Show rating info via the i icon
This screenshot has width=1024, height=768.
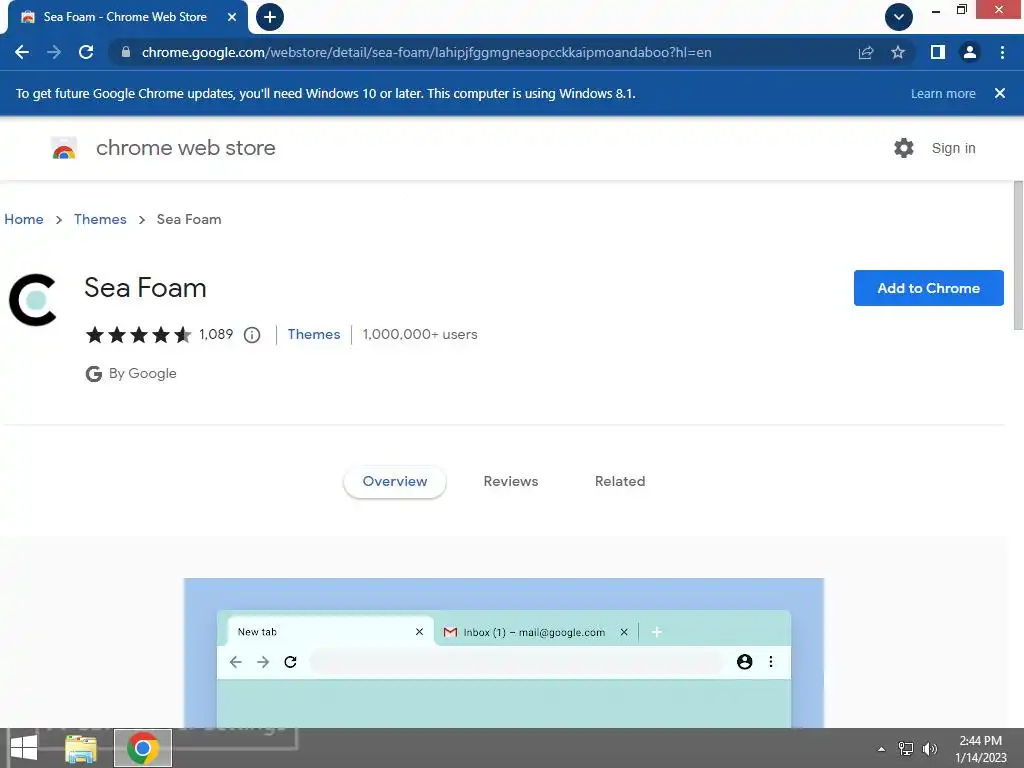click(x=252, y=335)
